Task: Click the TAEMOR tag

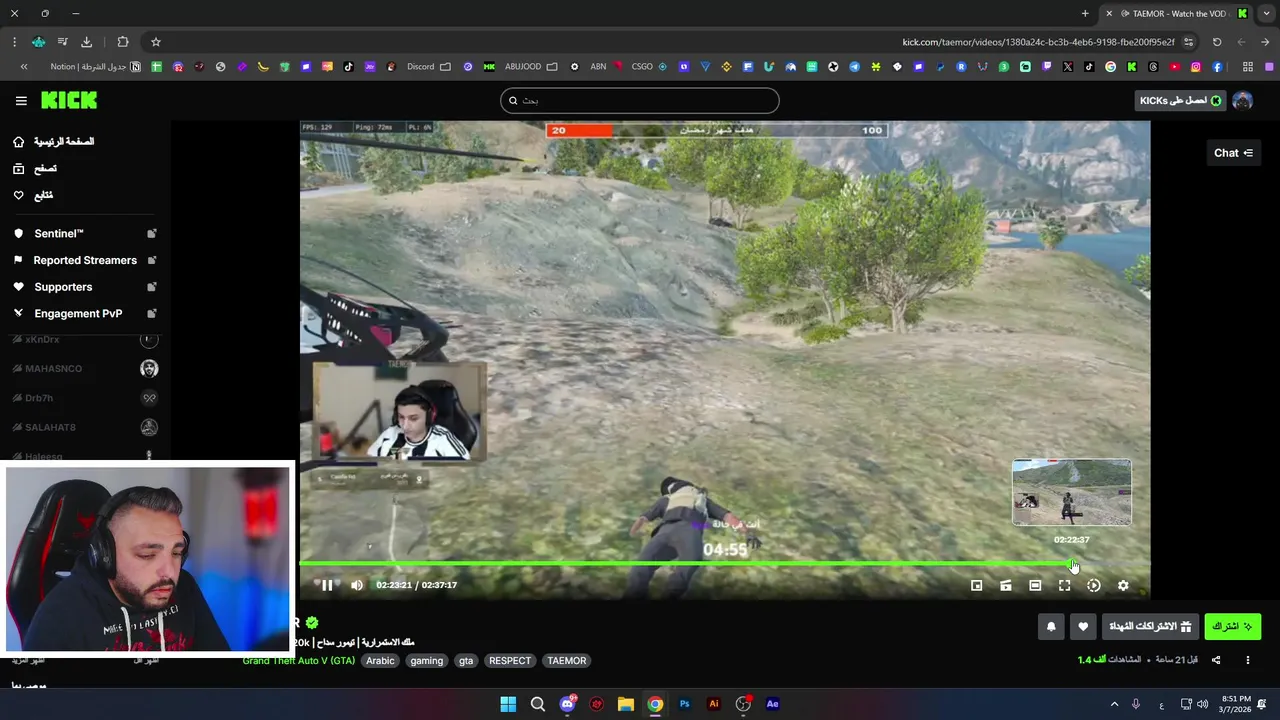Action: [x=567, y=660]
